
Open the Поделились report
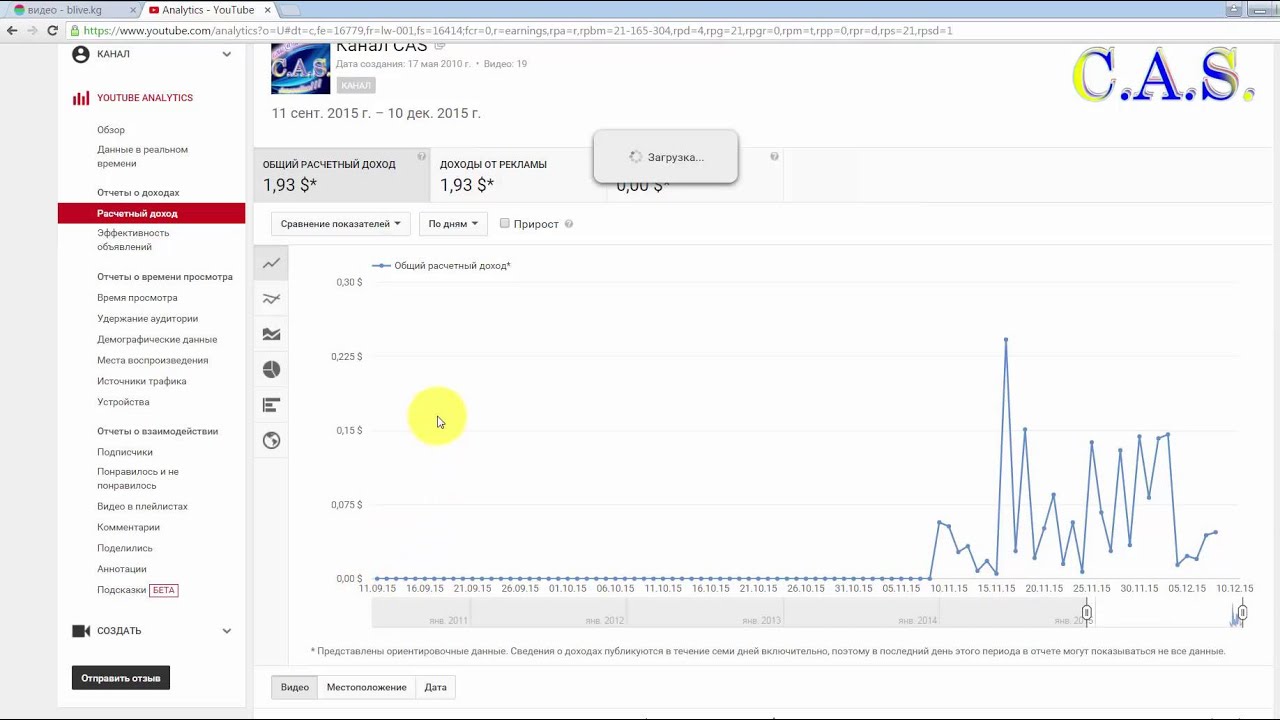125,549
